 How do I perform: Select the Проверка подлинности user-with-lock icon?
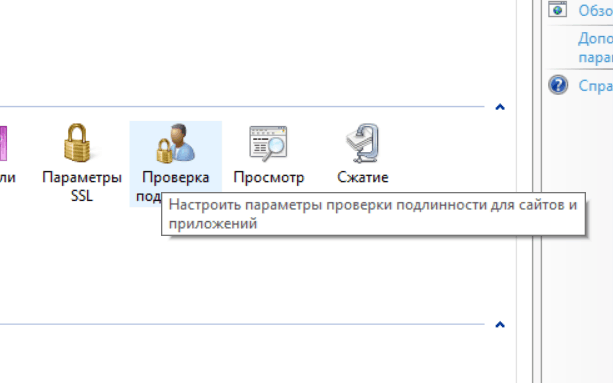(x=176, y=143)
